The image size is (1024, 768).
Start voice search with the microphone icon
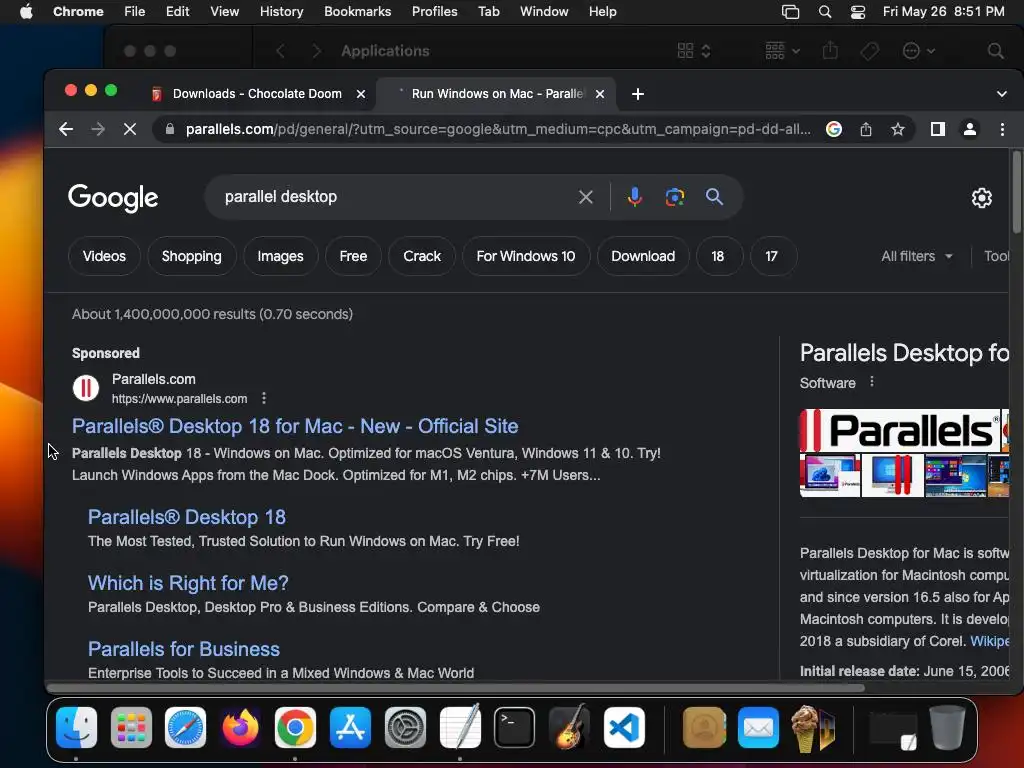pyautogui.click(x=634, y=197)
